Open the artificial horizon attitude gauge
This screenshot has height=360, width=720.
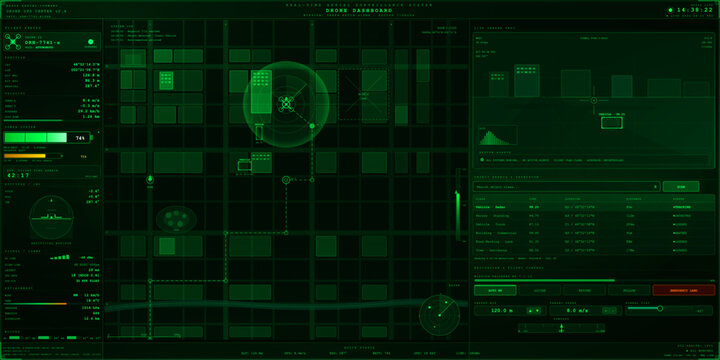click(x=51, y=217)
